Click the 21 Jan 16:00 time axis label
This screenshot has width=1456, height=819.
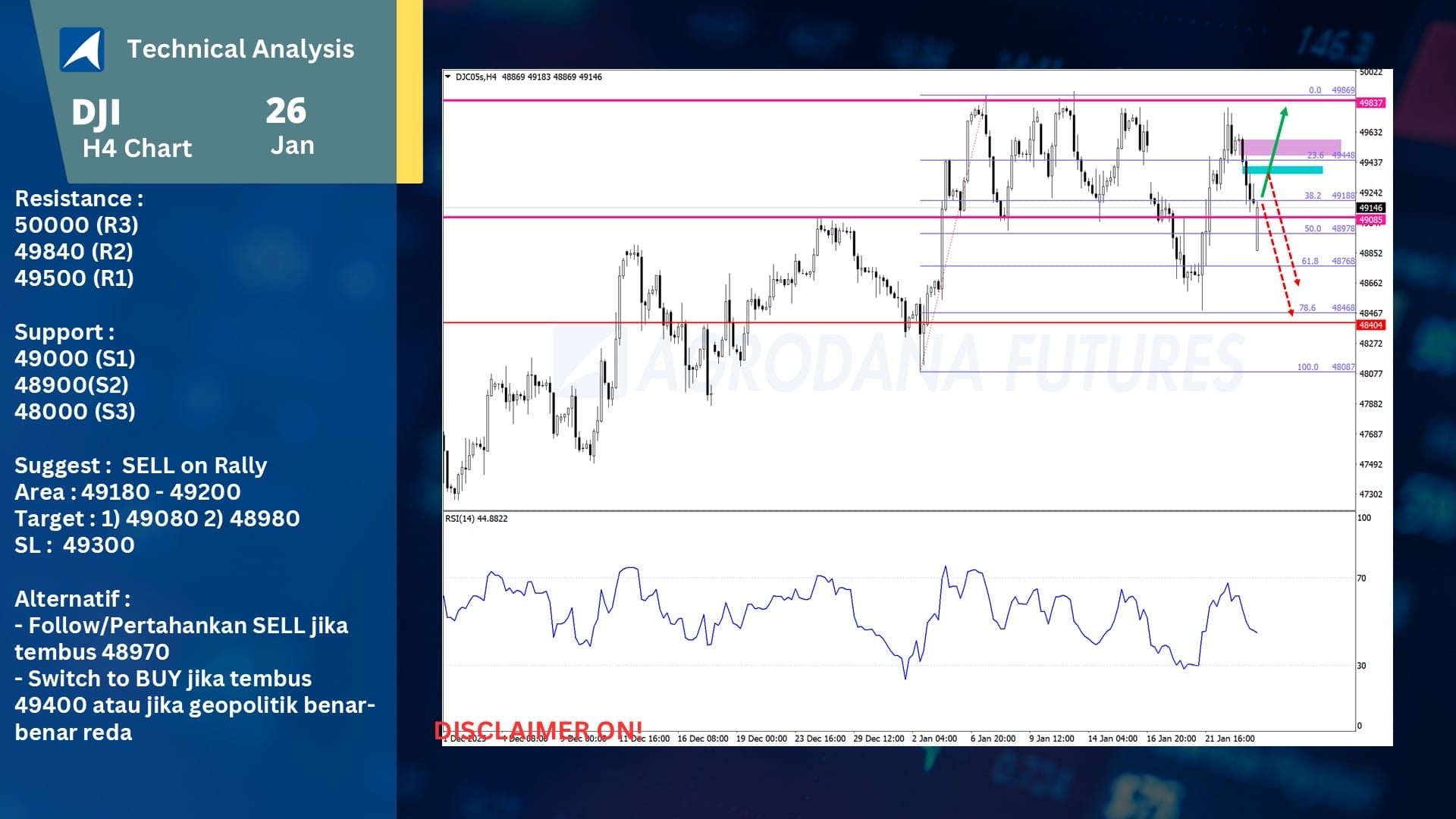click(x=1229, y=739)
